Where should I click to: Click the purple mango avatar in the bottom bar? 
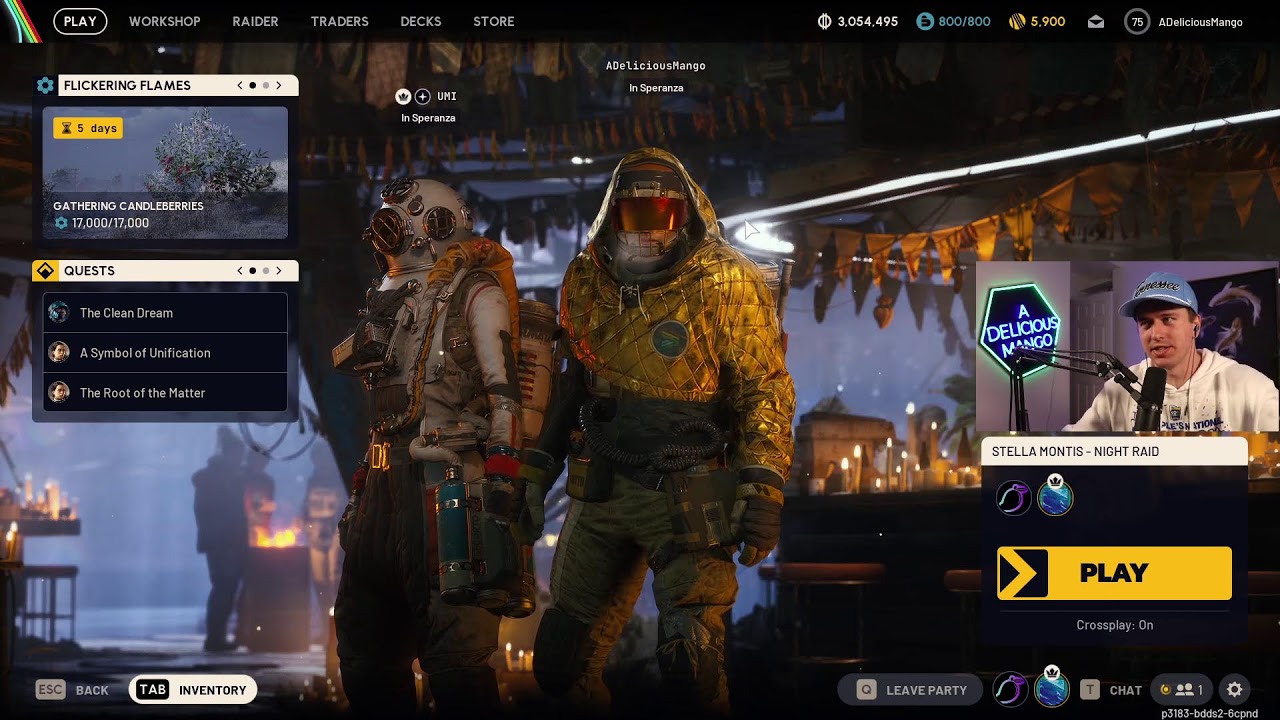1010,689
